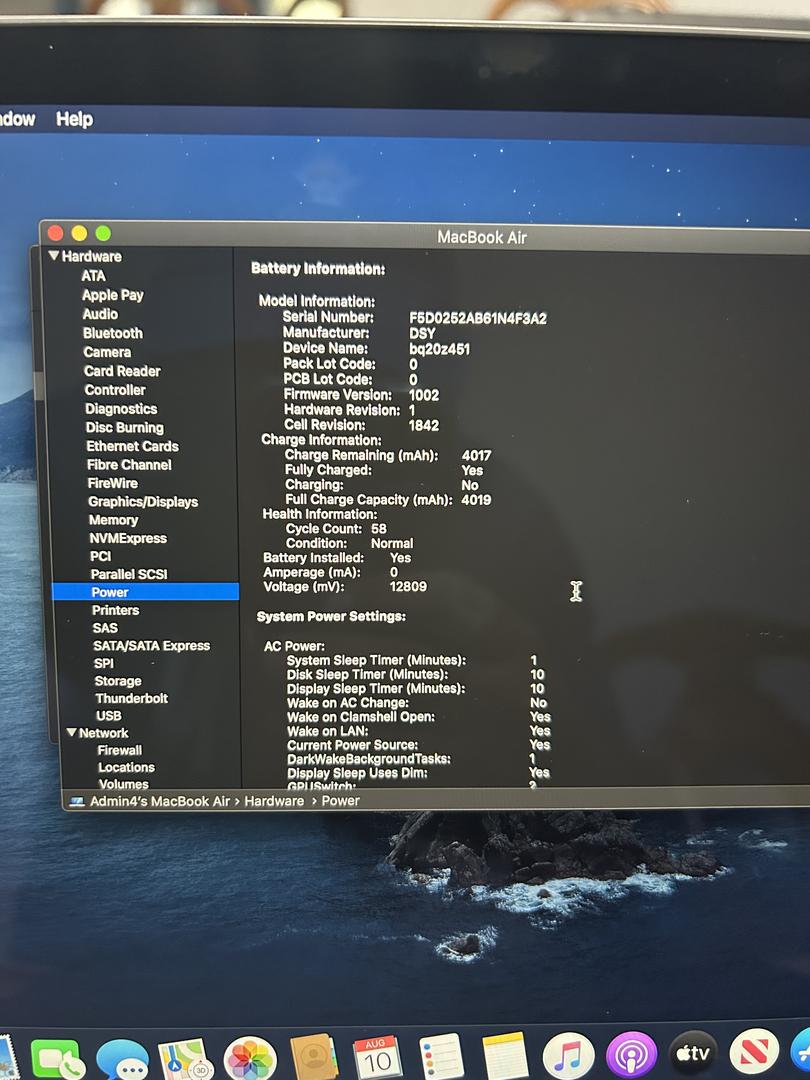Open the Photos app in Dock

tap(251, 1059)
